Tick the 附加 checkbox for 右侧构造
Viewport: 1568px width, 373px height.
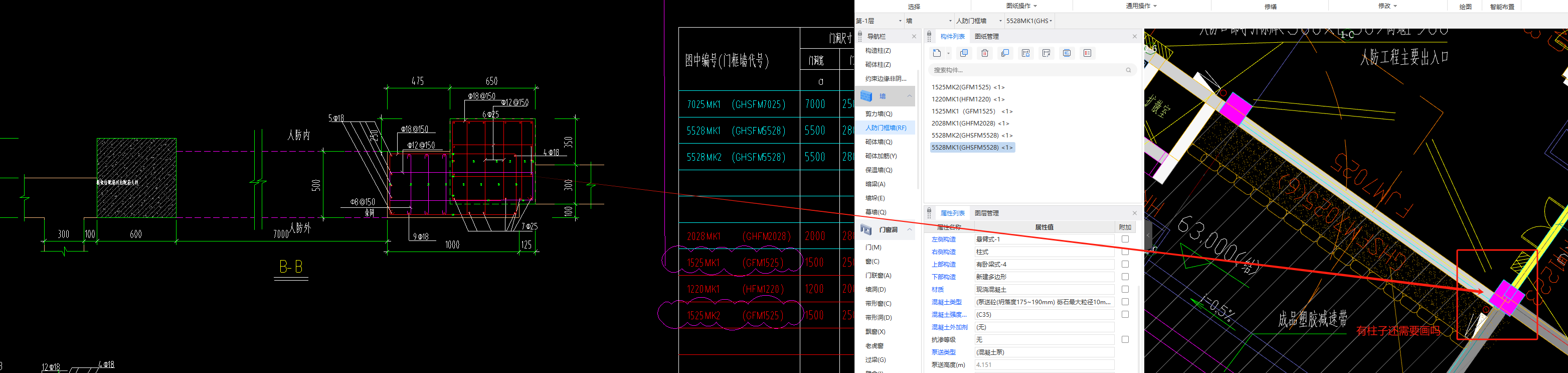click(1125, 252)
